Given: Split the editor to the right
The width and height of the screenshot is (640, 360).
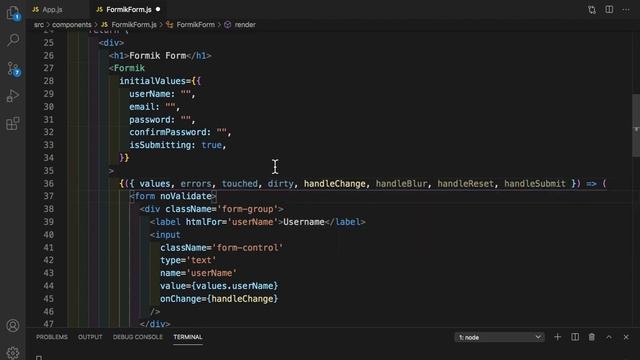Looking at the screenshot, I should click(x=609, y=9).
